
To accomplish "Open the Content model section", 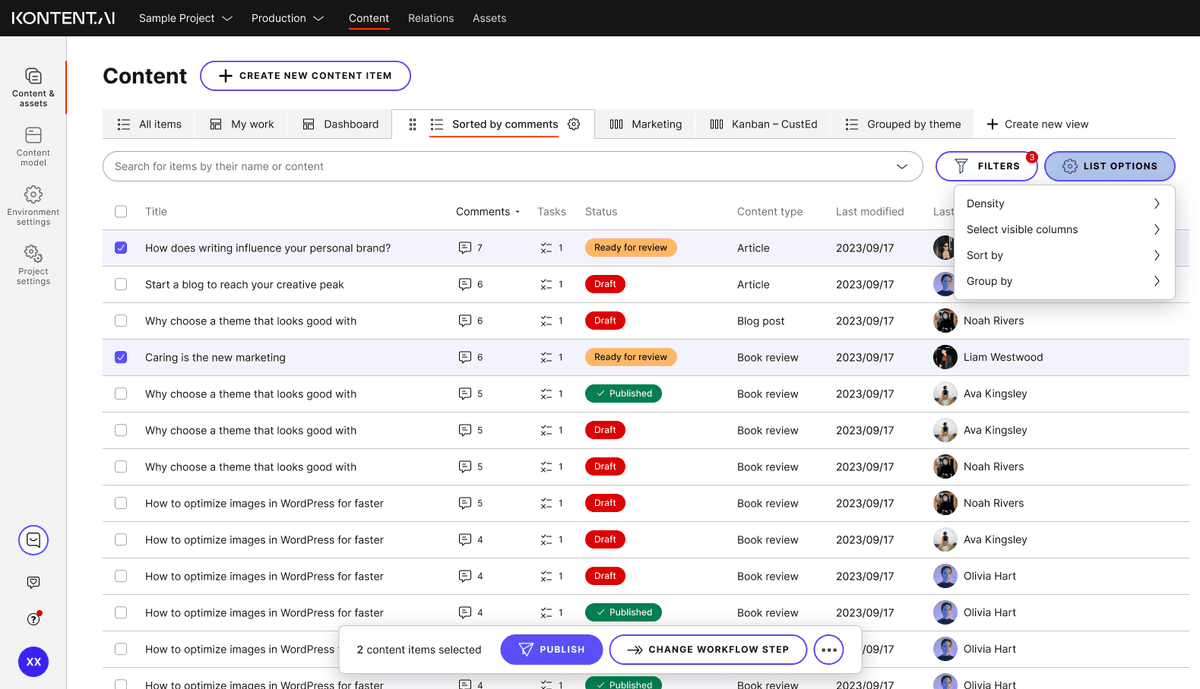I will [x=33, y=144].
